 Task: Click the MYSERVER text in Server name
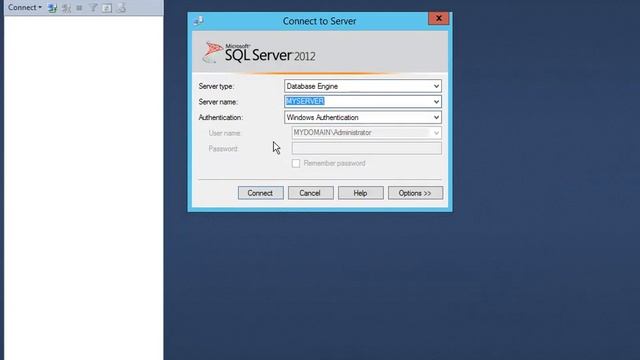coord(305,101)
